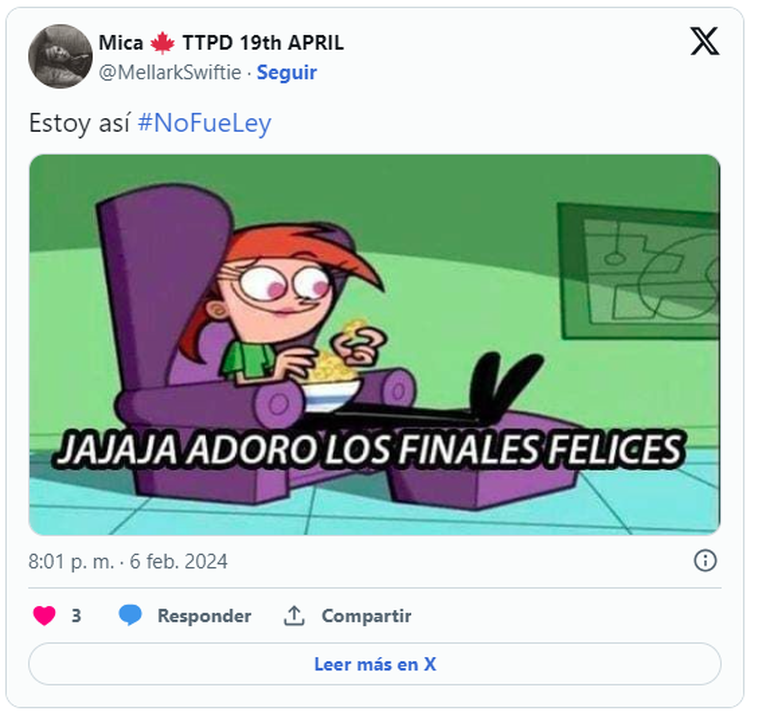Viewport: 770px width, 723px height.
Task: Click the display name Mica
Action: click(121, 43)
